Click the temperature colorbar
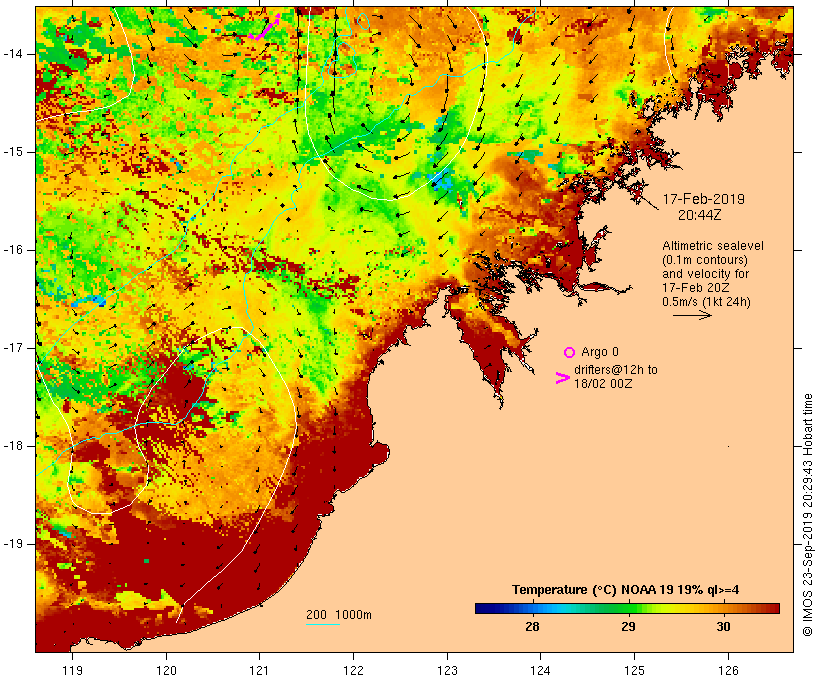Viewport: 820px width, 680px height. coord(628,608)
